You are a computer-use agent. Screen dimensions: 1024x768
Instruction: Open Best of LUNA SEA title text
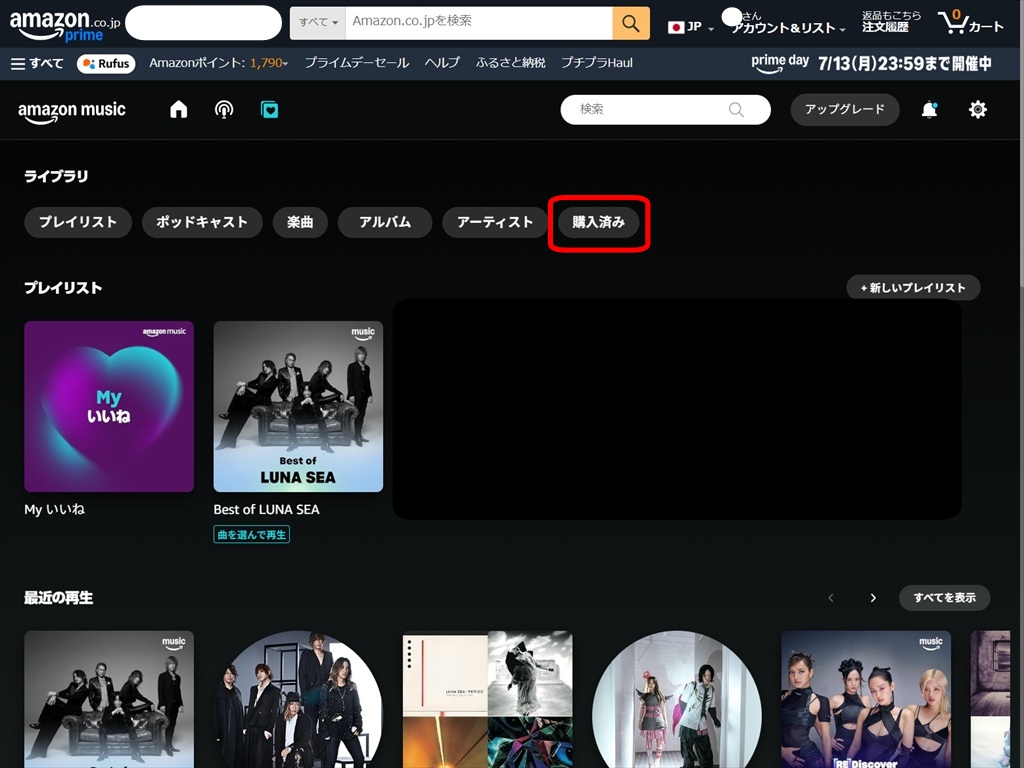click(x=266, y=509)
